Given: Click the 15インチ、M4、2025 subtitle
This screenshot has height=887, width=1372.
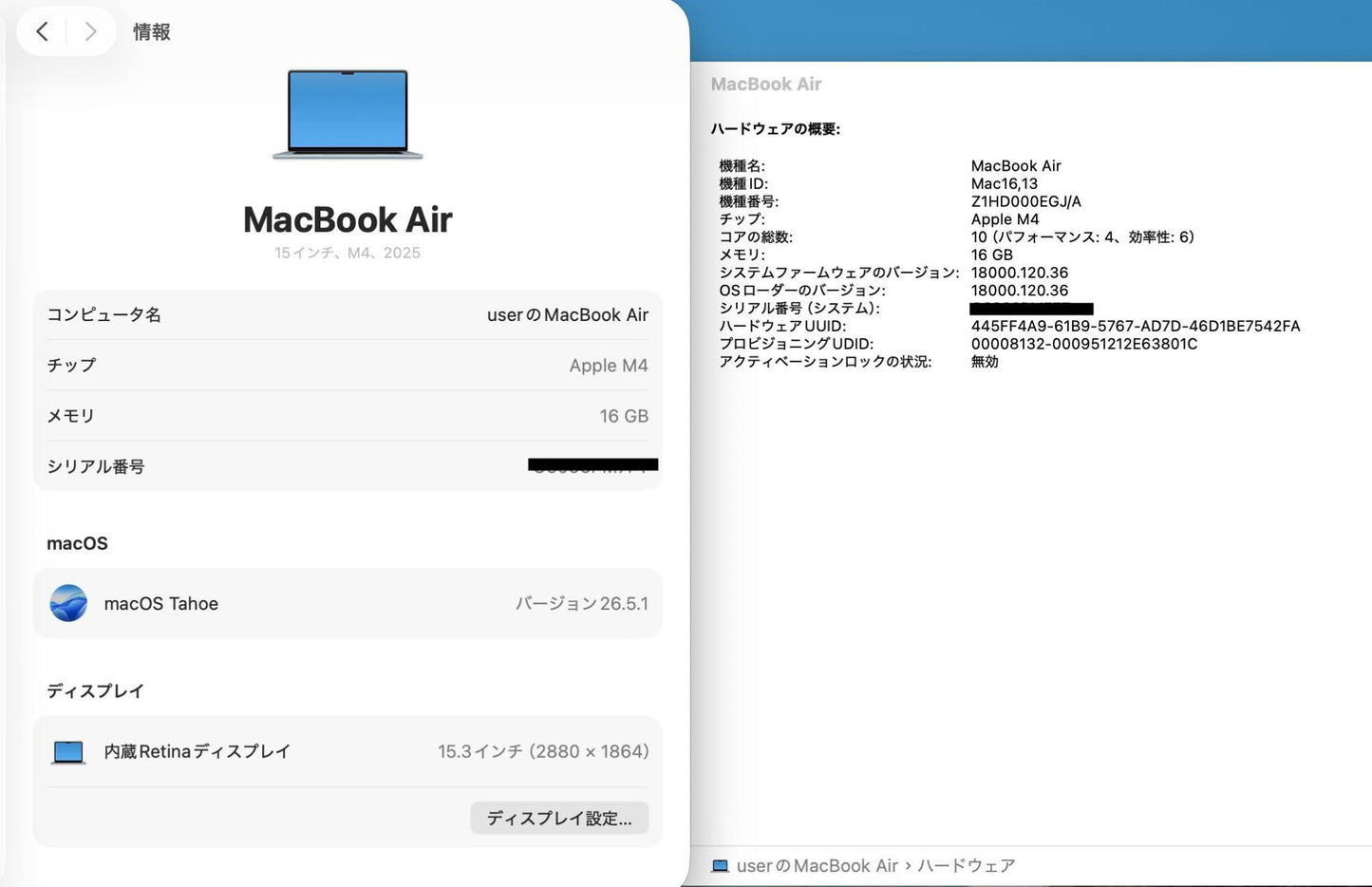Looking at the screenshot, I should pyautogui.click(x=348, y=253).
